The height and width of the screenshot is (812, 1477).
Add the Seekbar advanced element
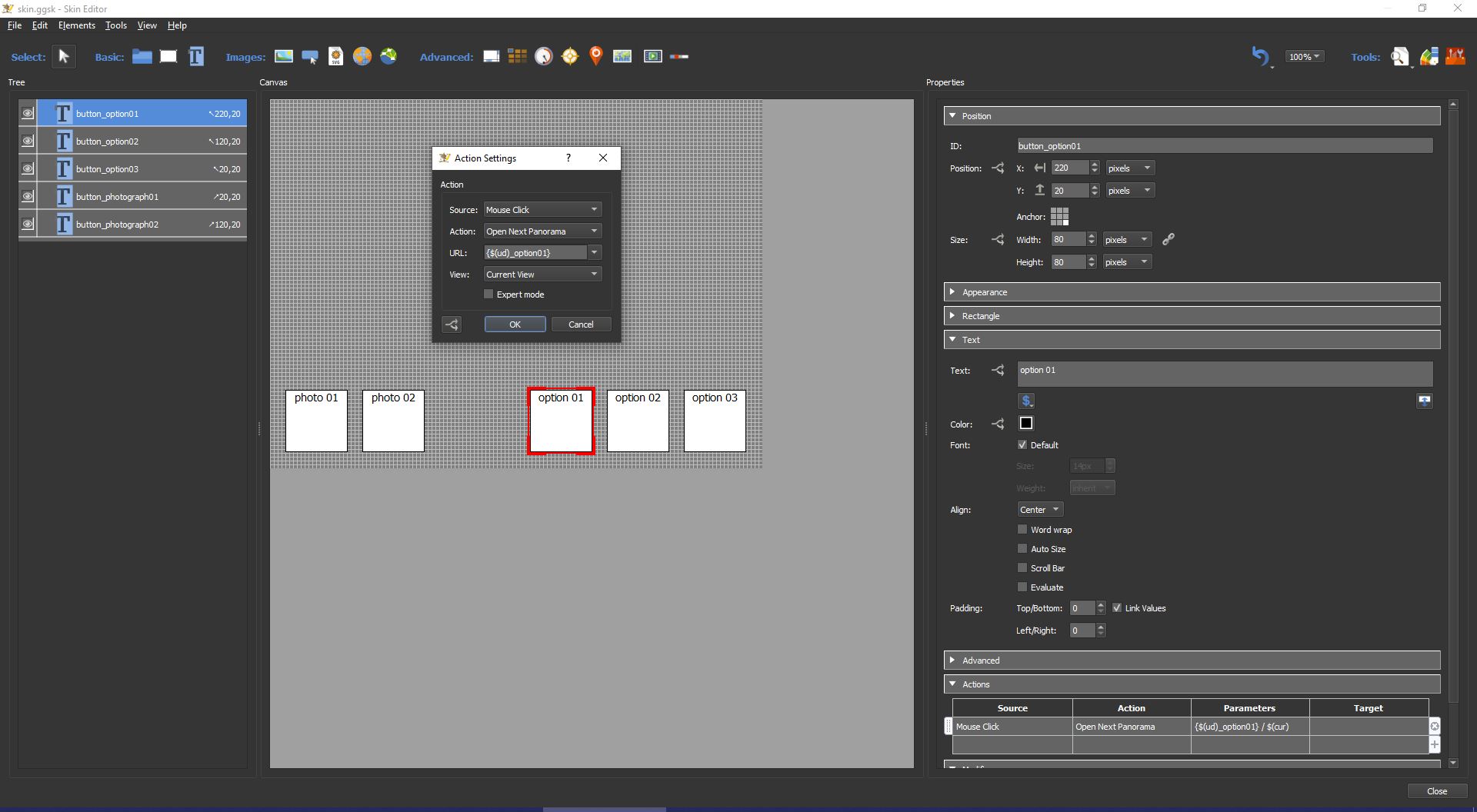point(679,56)
